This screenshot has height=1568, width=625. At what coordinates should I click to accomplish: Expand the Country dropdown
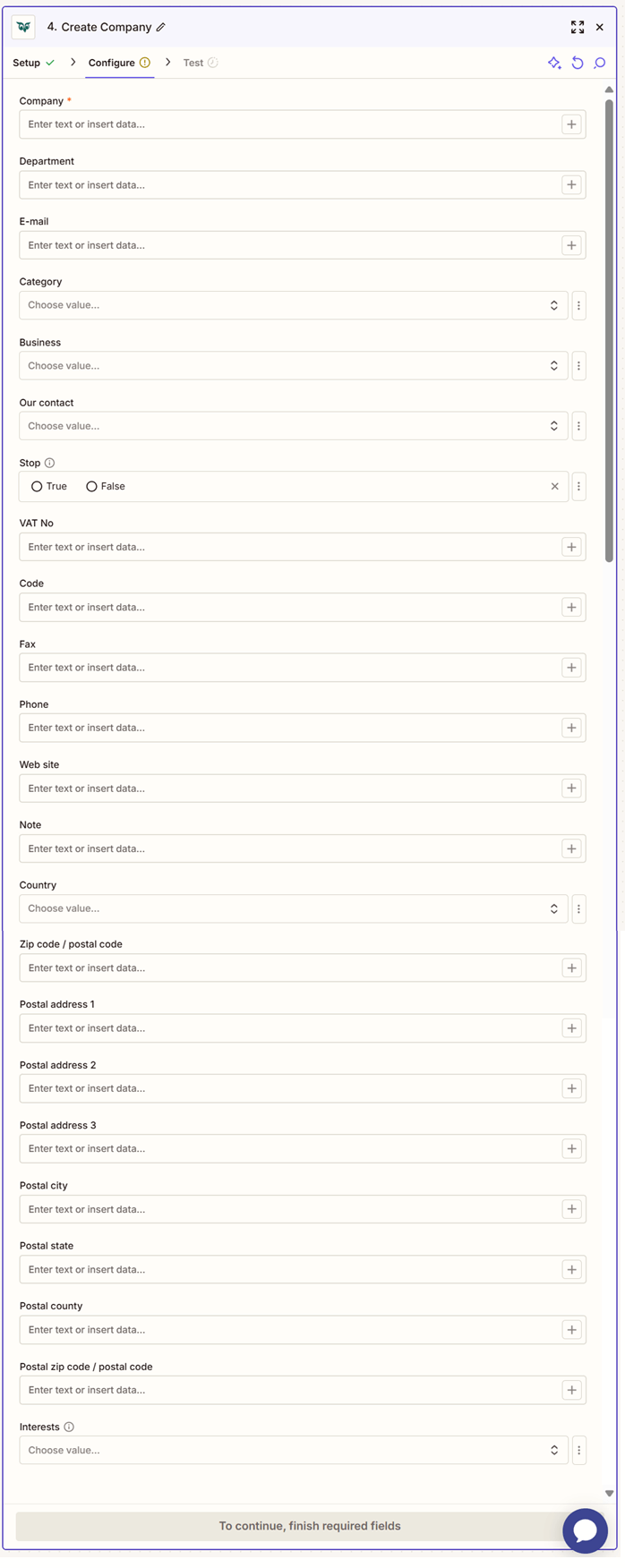293,908
